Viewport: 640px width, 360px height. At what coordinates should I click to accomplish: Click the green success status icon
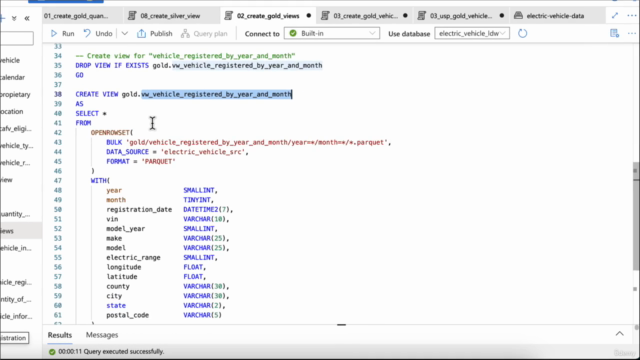click(52, 351)
